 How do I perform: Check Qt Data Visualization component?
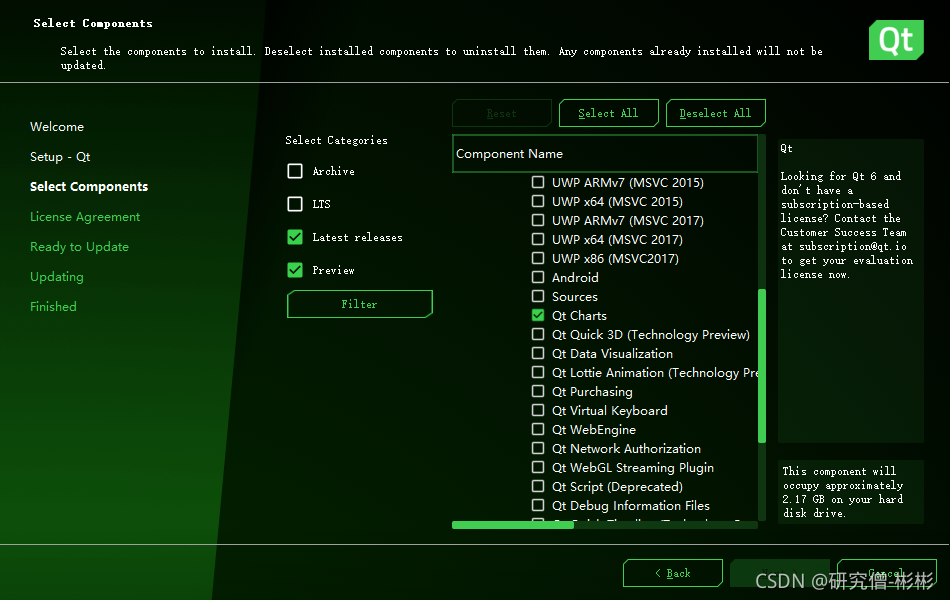[538, 353]
